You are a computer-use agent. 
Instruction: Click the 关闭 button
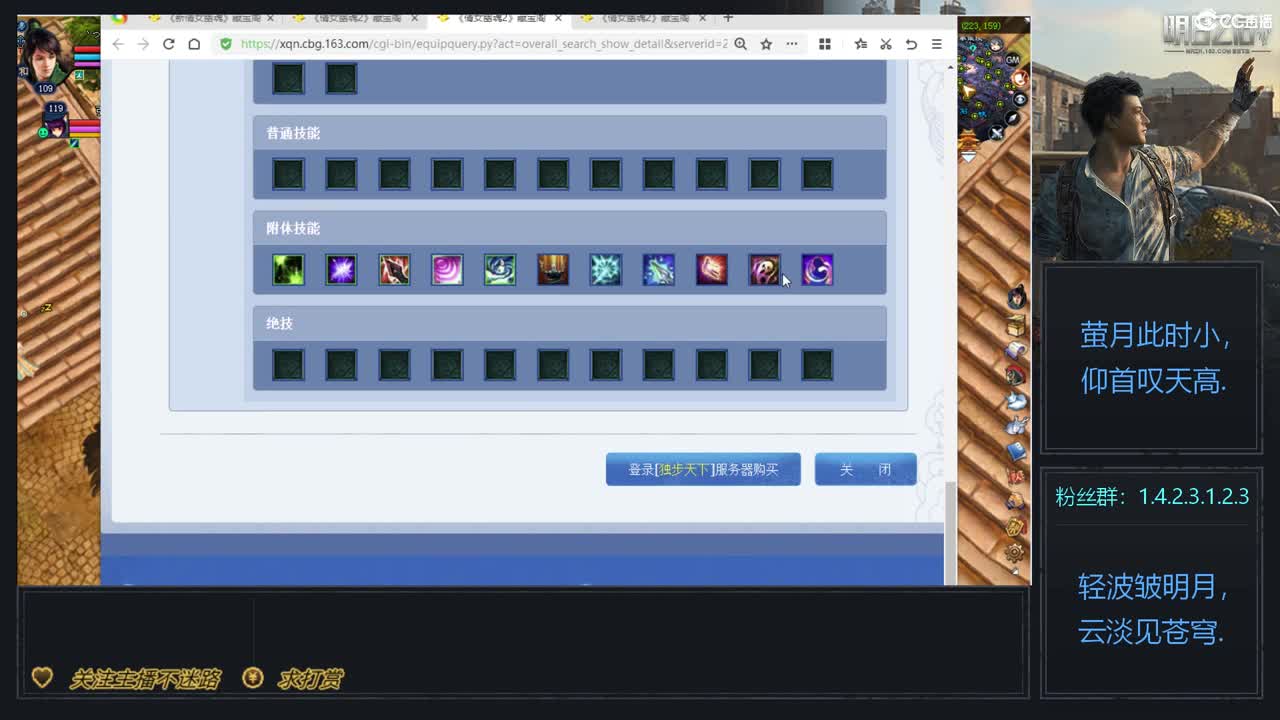coord(866,470)
